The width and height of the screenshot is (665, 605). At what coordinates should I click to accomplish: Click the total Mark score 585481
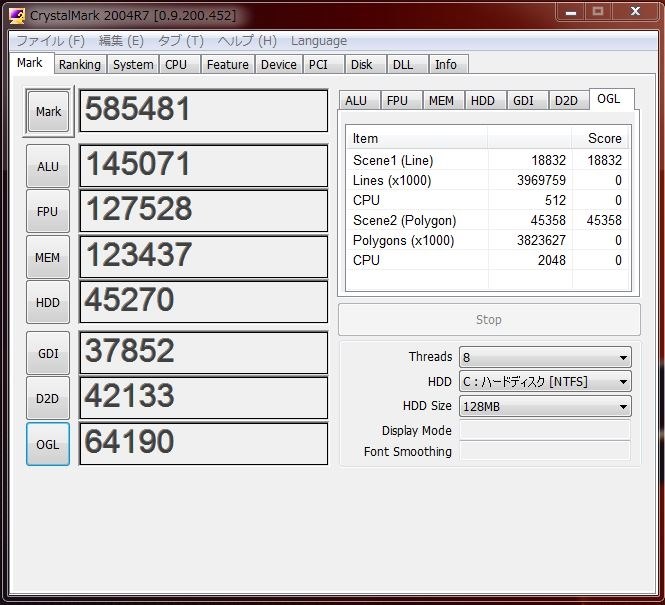pyautogui.click(x=204, y=110)
